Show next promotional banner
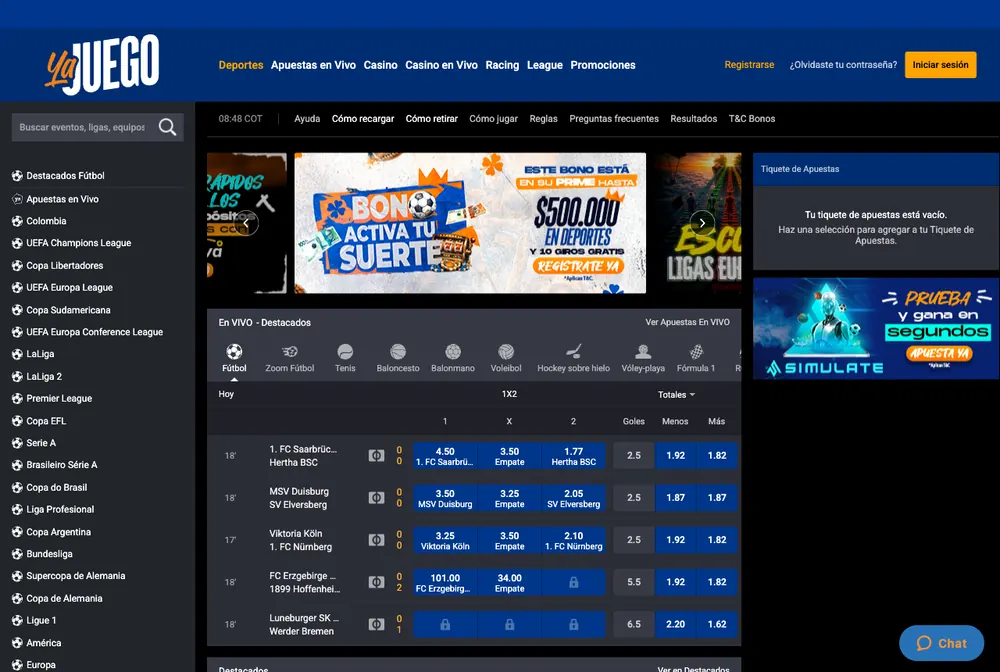1000x672 pixels. 702,223
